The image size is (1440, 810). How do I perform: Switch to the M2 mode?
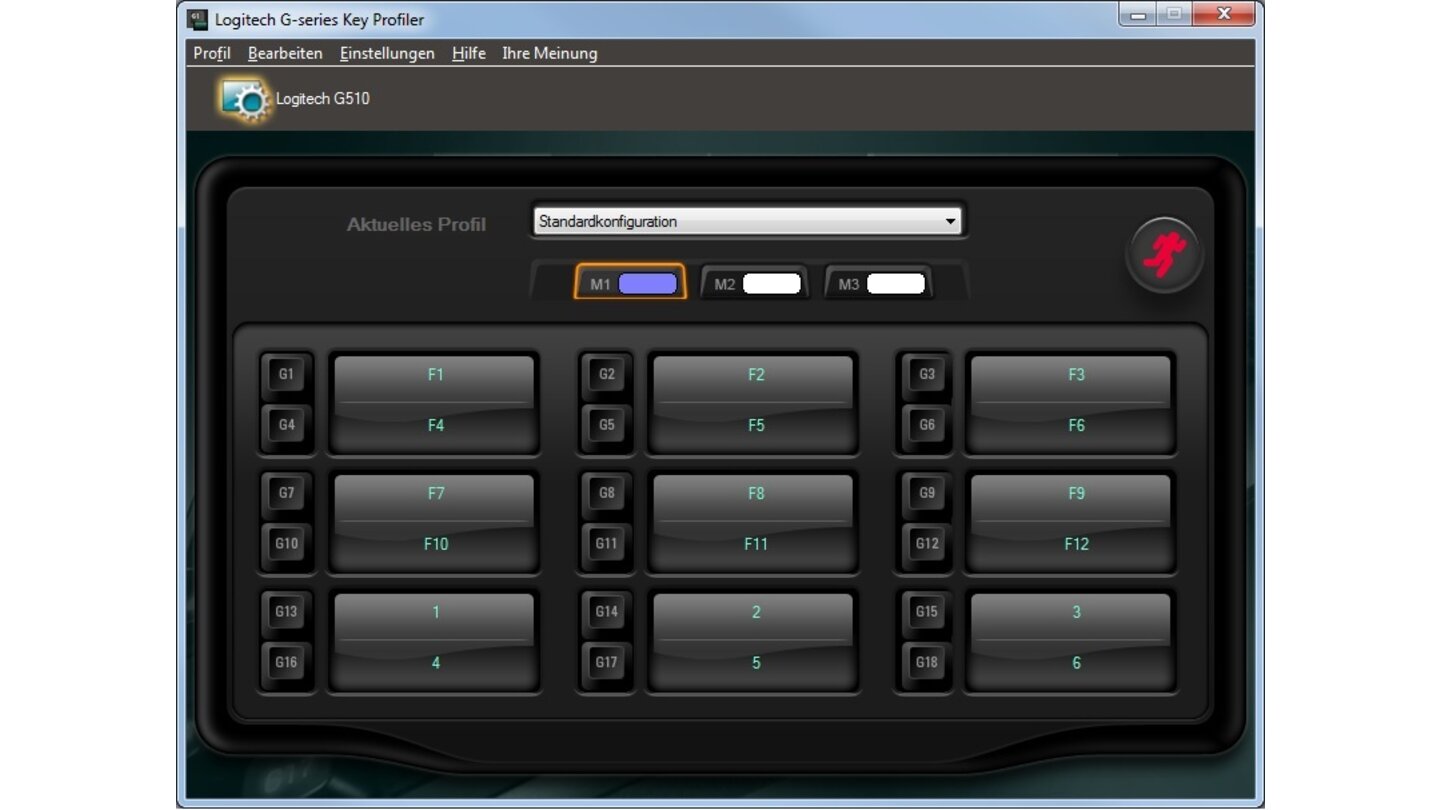pyautogui.click(x=754, y=284)
